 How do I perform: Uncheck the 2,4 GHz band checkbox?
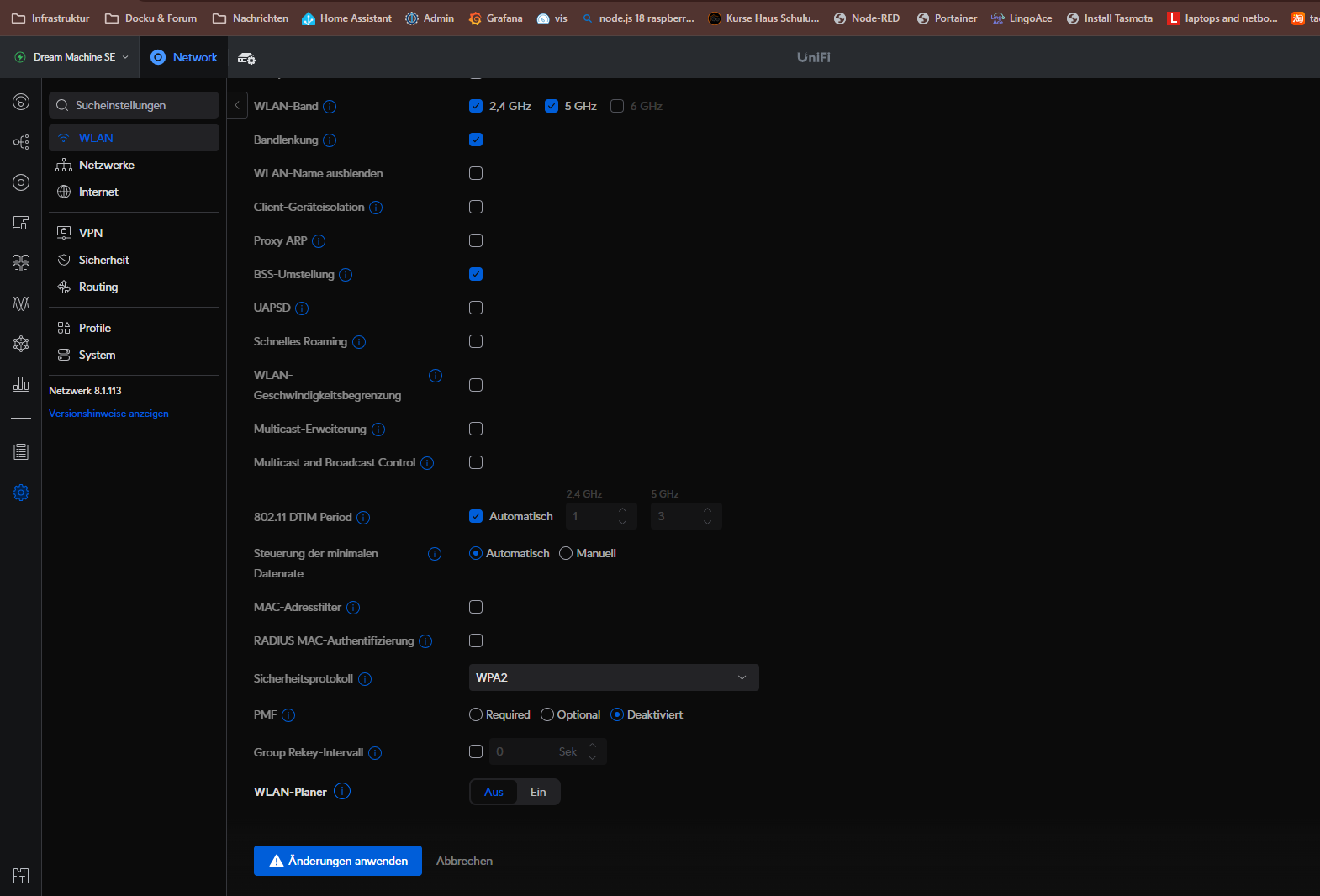click(476, 106)
